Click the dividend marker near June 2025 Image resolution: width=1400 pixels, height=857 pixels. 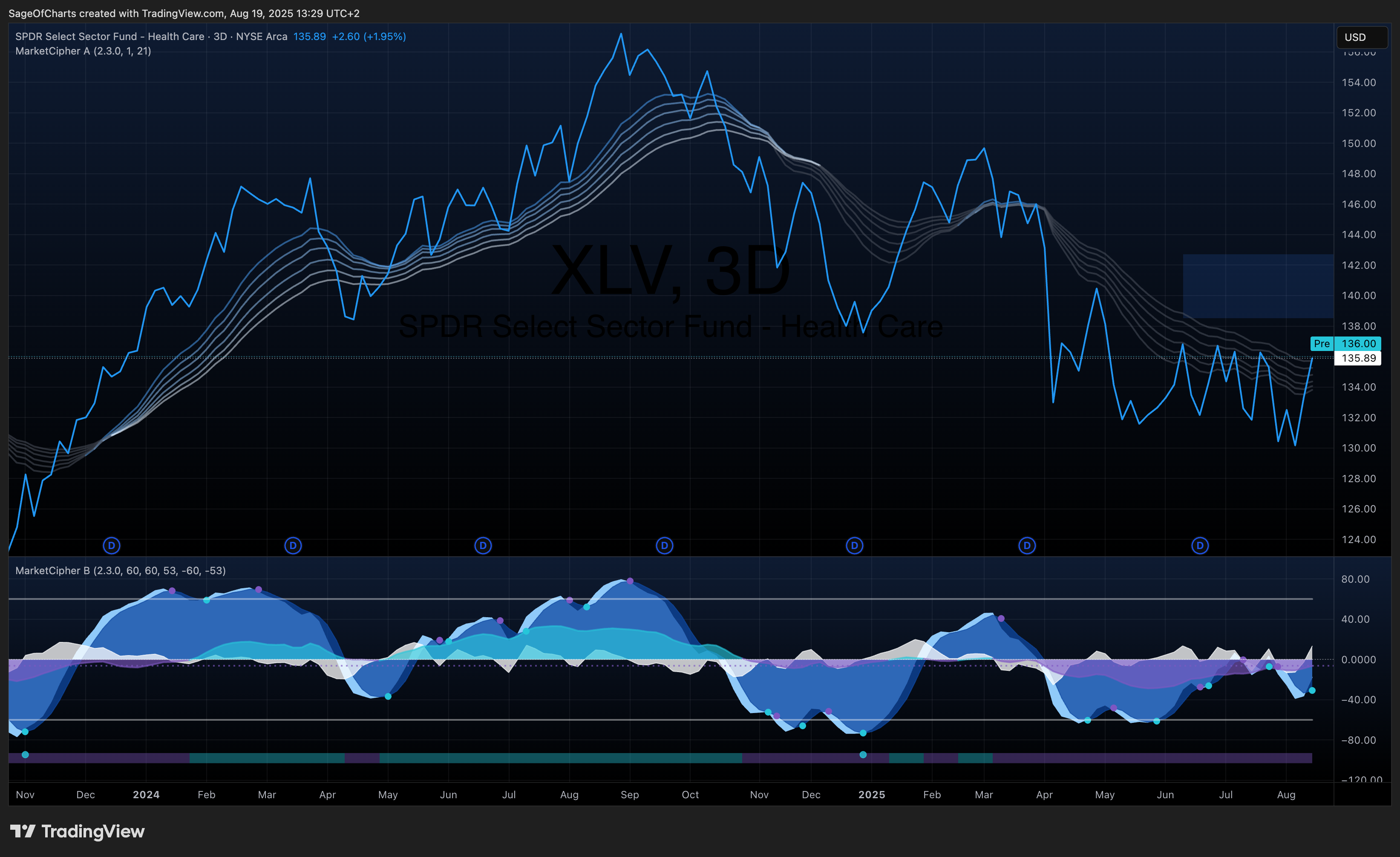[x=1200, y=546]
